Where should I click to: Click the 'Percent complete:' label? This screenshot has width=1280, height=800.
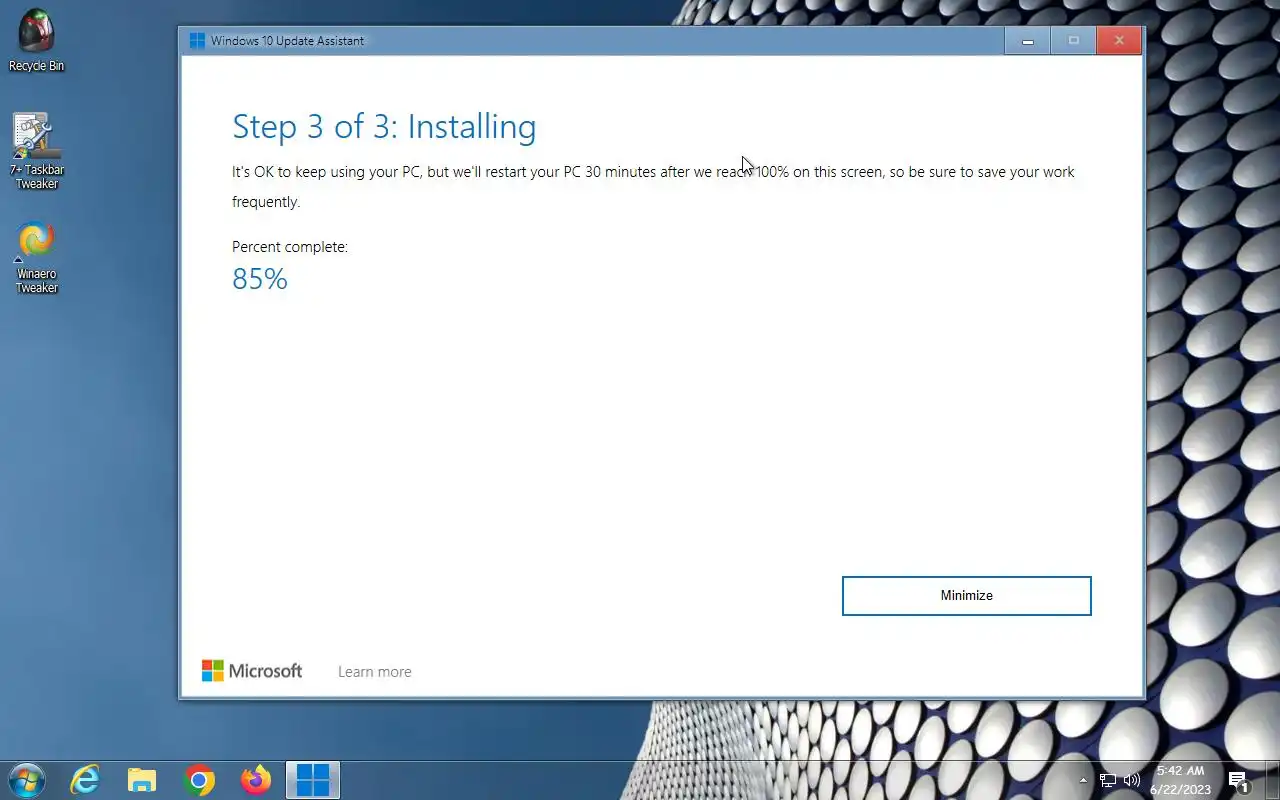point(290,247)
